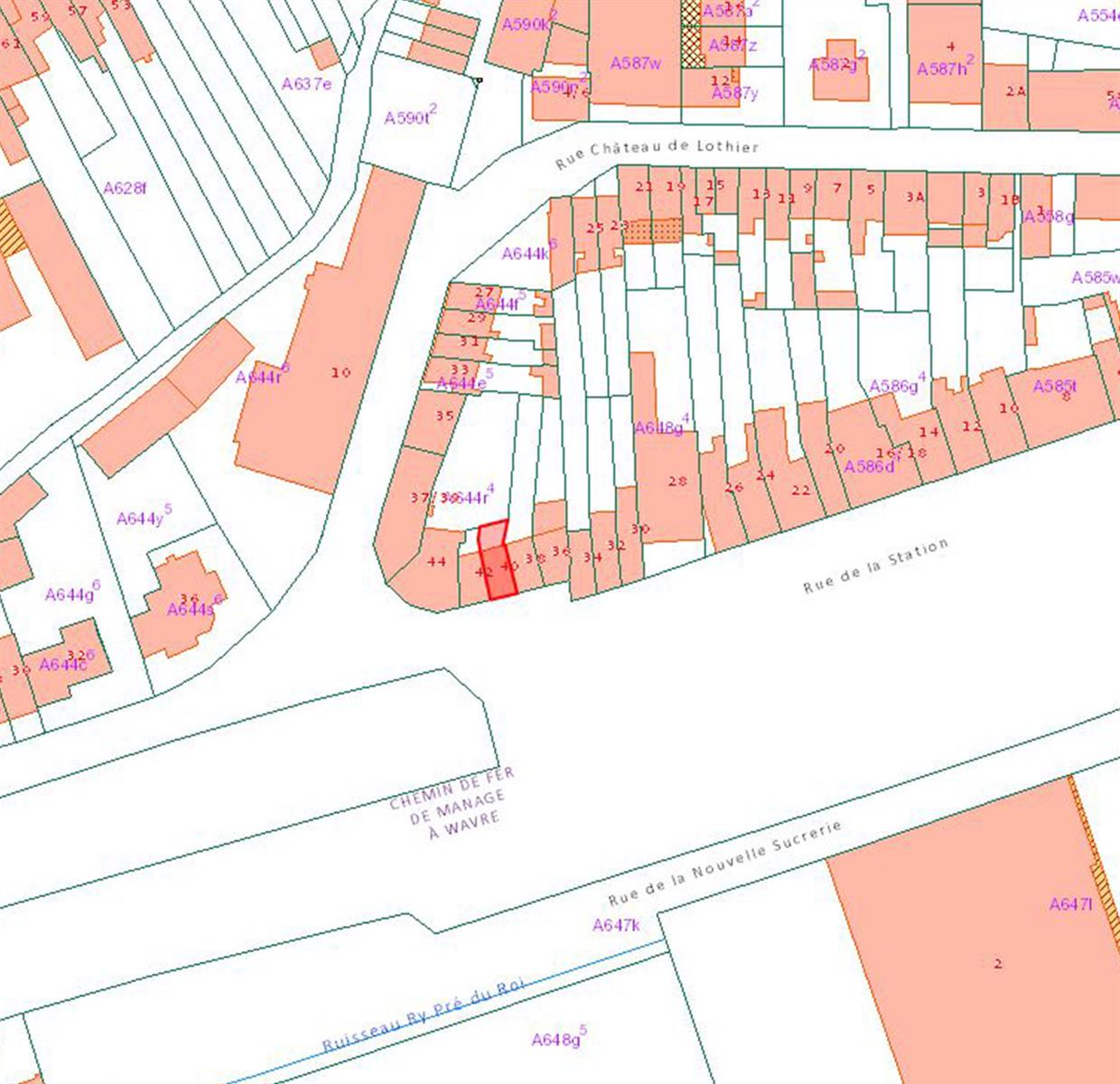Click the Rue Château de Lothier label
The image size is (1120, 1084).
tap(657, 153)
